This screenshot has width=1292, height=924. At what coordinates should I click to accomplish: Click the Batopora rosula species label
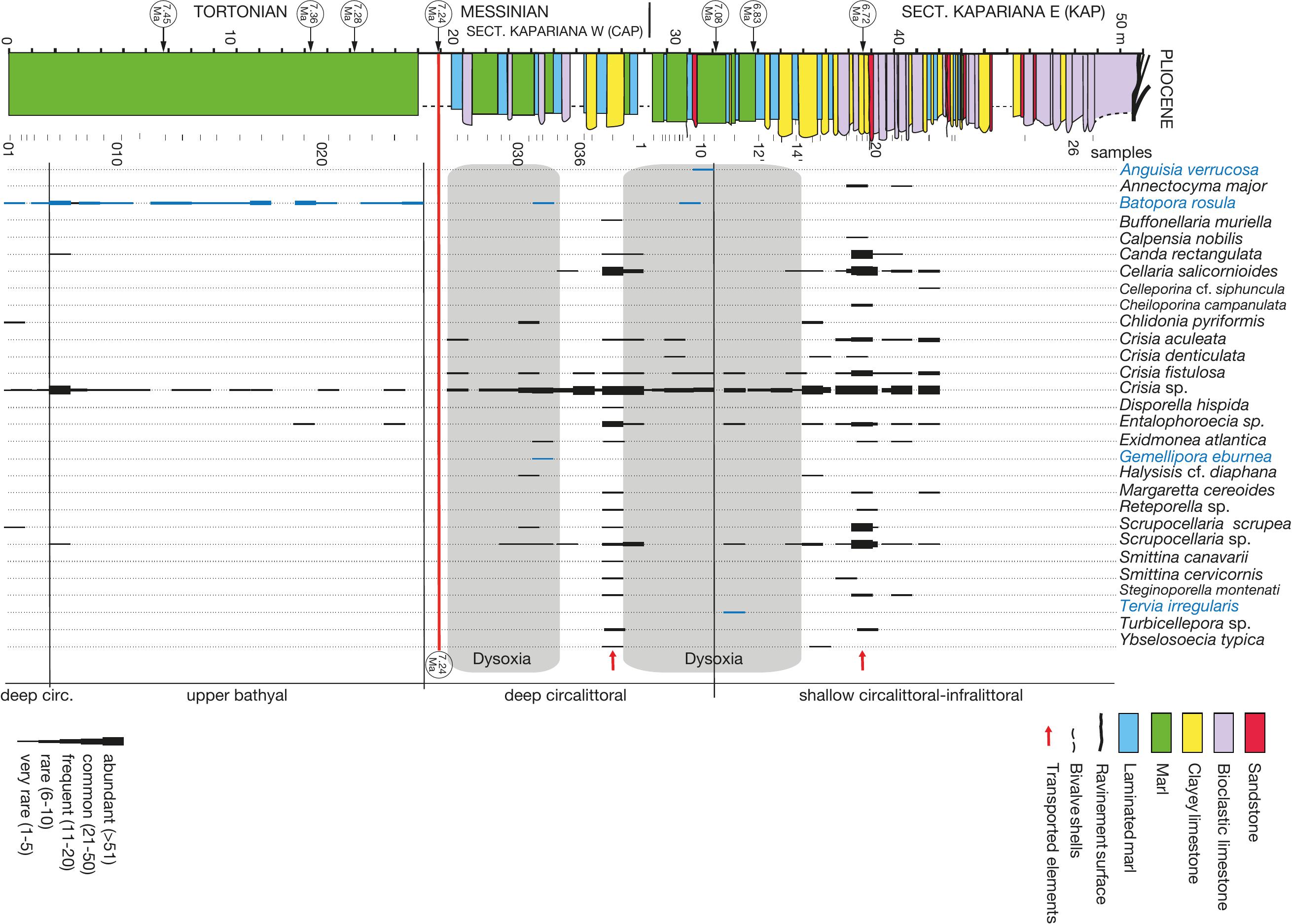pos(1177,203)
